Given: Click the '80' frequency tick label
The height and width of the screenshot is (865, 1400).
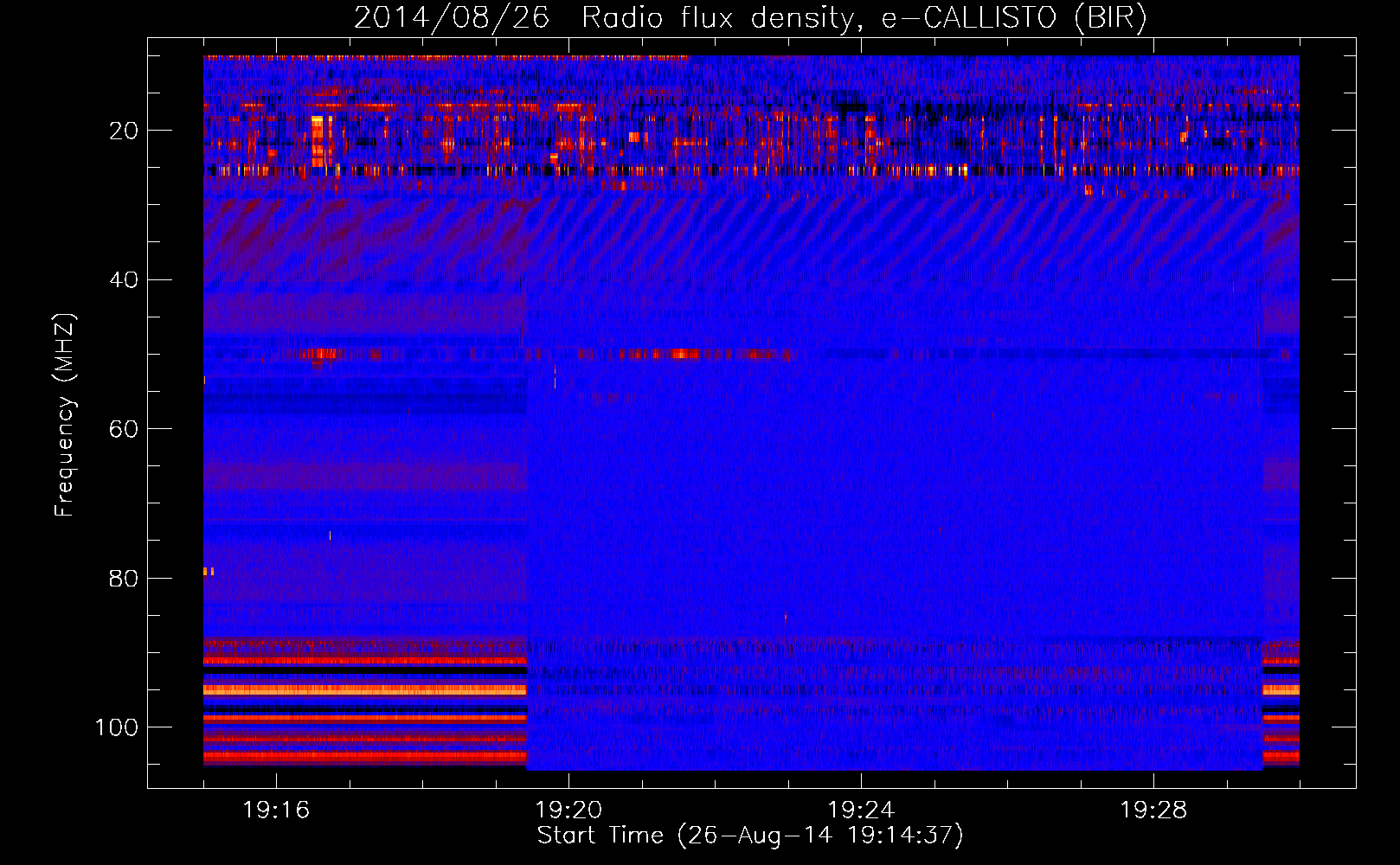Looking at the screenshot, I should click(124, 579).
